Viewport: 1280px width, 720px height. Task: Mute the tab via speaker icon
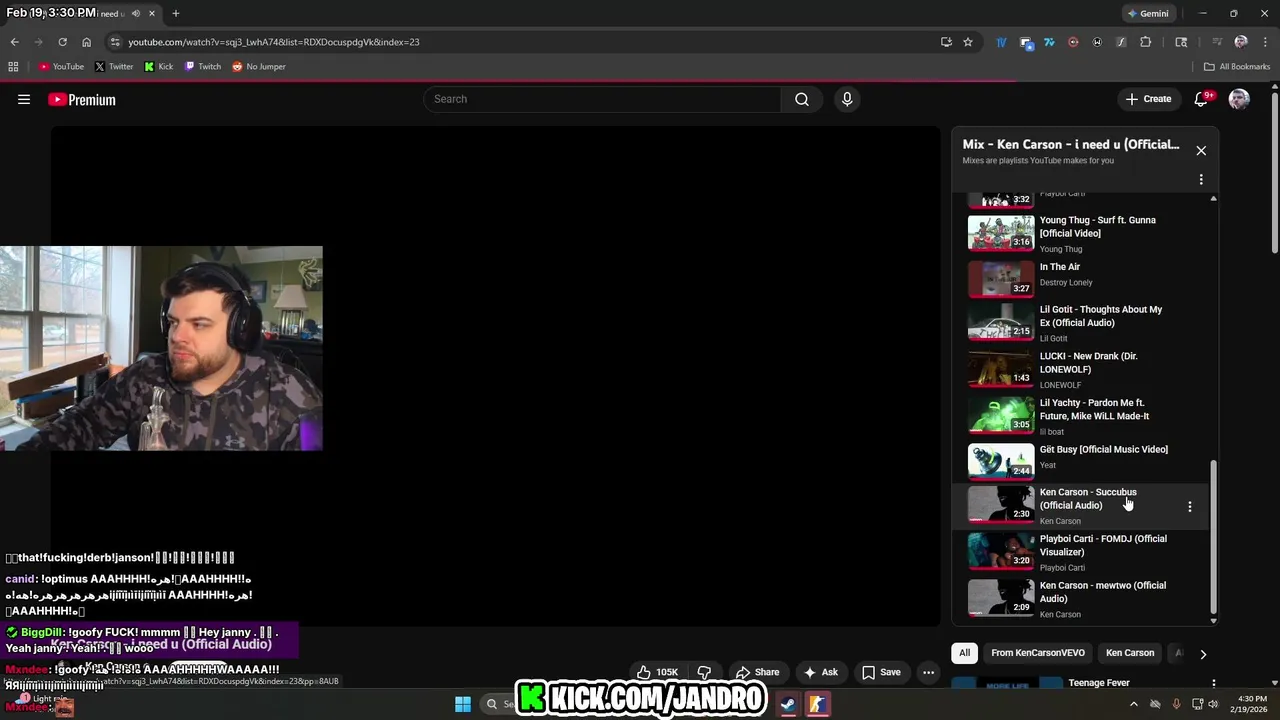tap(135, 13)
